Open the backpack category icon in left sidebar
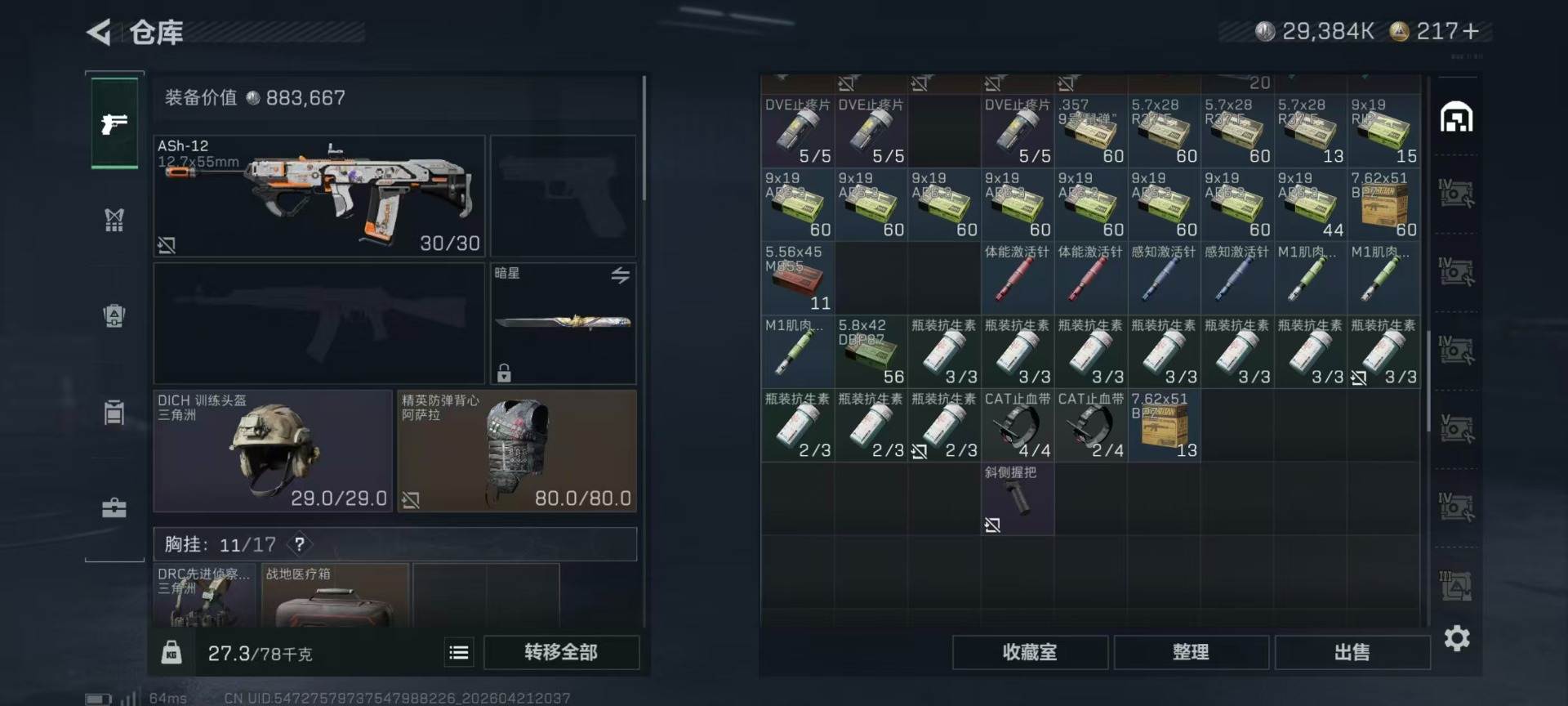 pos(114,315)
